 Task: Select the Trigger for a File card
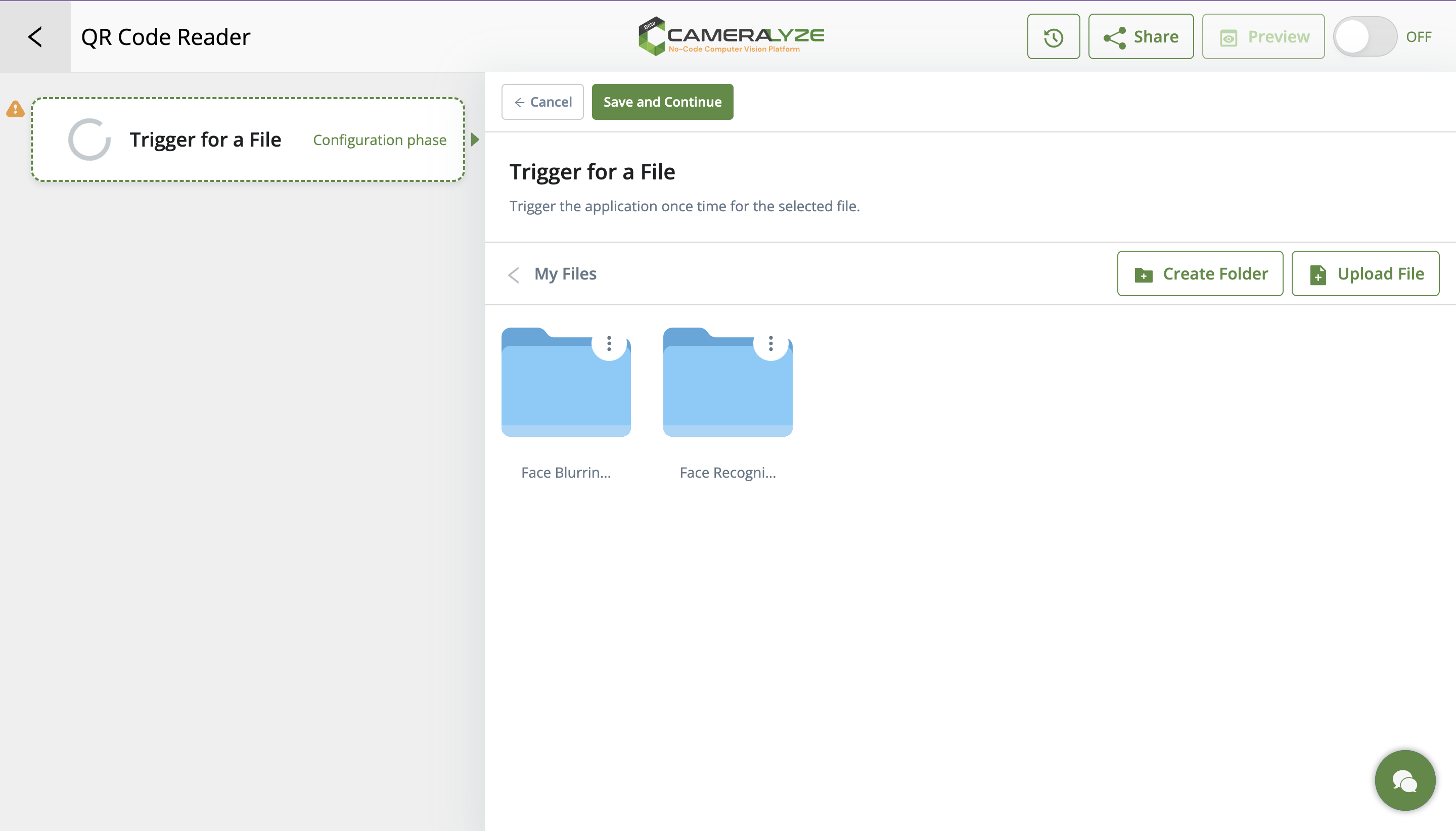248,140
